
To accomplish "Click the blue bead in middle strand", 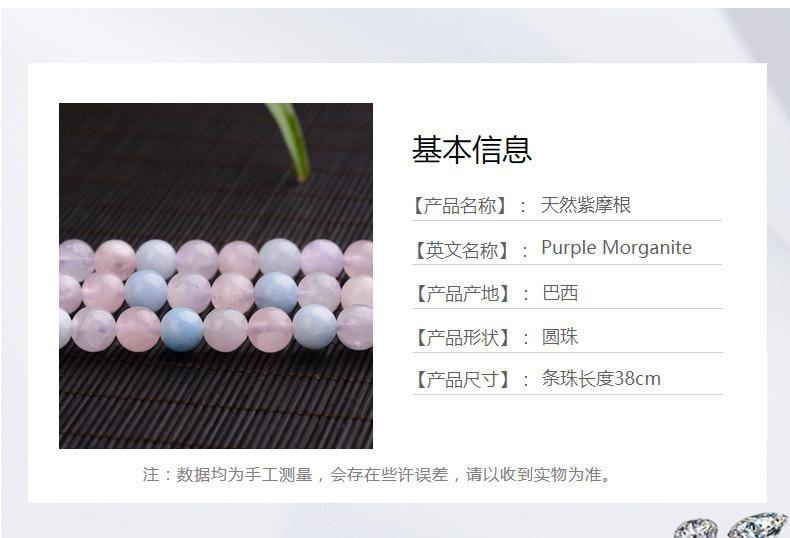I will [146, 291].
